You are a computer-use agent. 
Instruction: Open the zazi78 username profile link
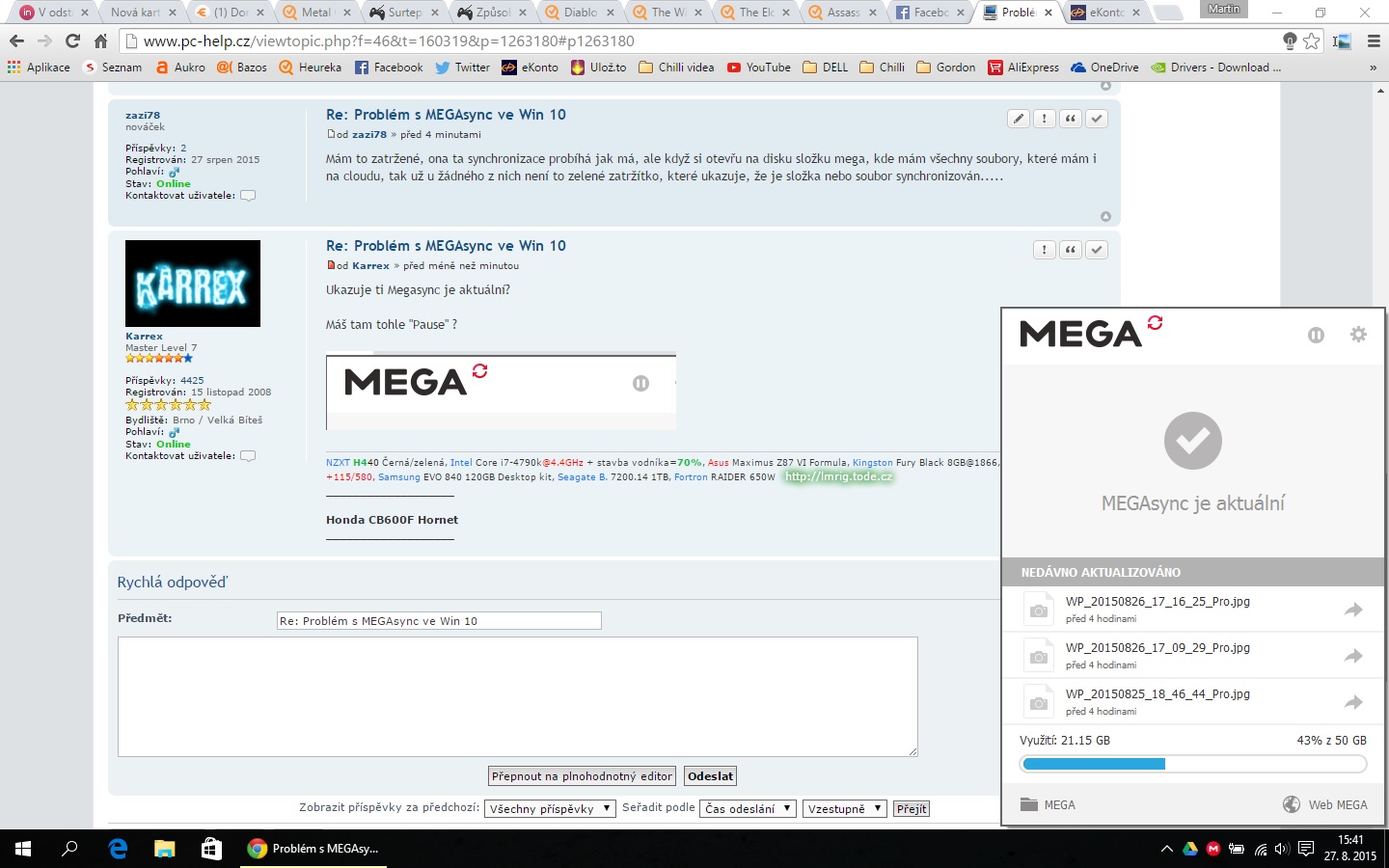(x=143, y=115)
